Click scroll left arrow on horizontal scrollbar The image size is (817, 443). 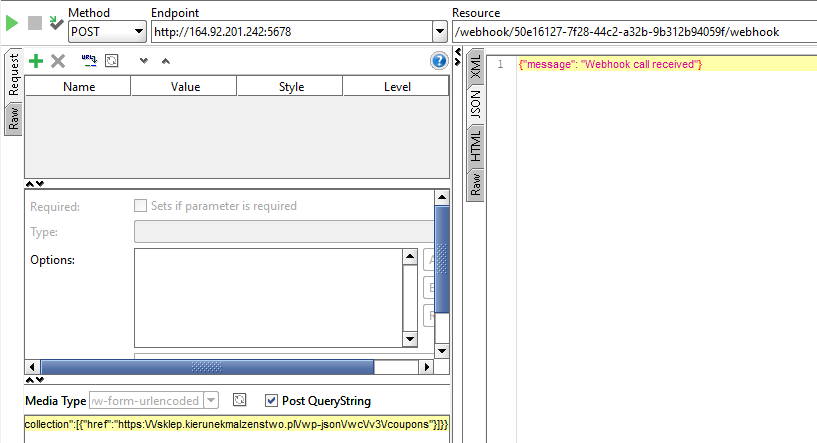point(32,367)
